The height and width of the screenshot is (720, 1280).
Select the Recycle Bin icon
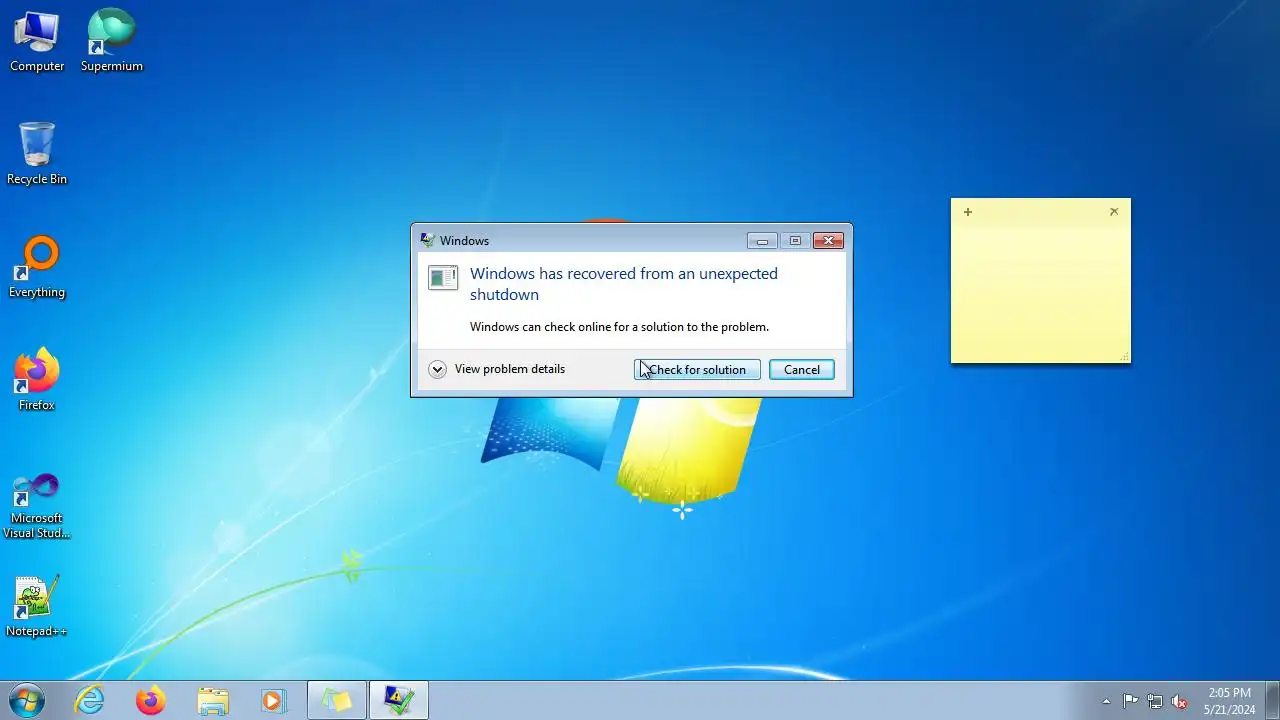(37, 154)
